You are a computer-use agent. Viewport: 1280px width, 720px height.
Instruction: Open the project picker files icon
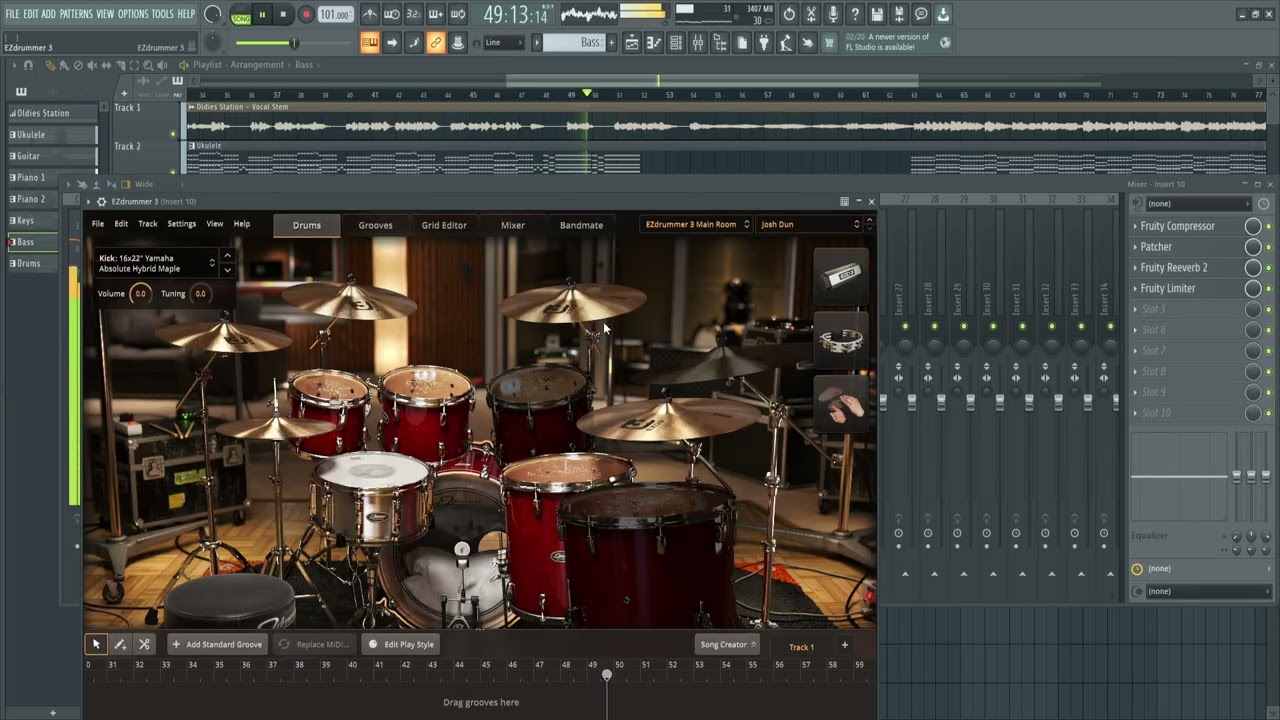742,43
